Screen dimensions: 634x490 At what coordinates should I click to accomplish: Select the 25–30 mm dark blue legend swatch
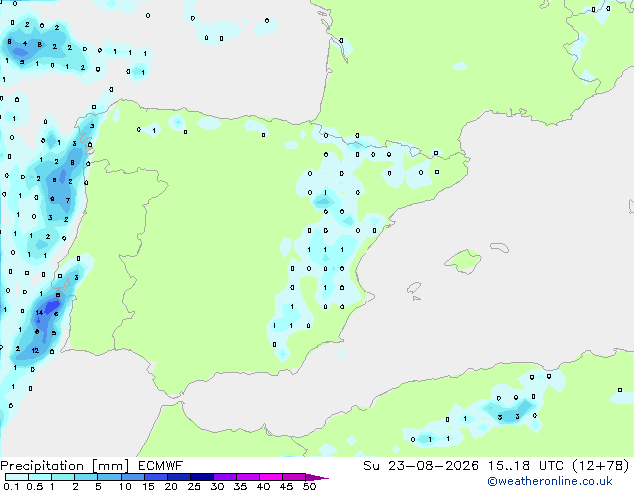[201, 477]
